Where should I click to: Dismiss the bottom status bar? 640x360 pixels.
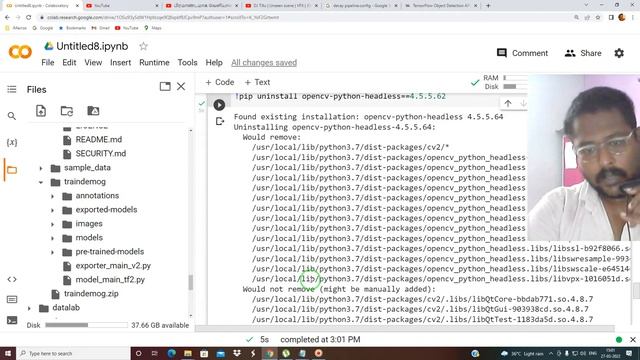coord(633,340)
